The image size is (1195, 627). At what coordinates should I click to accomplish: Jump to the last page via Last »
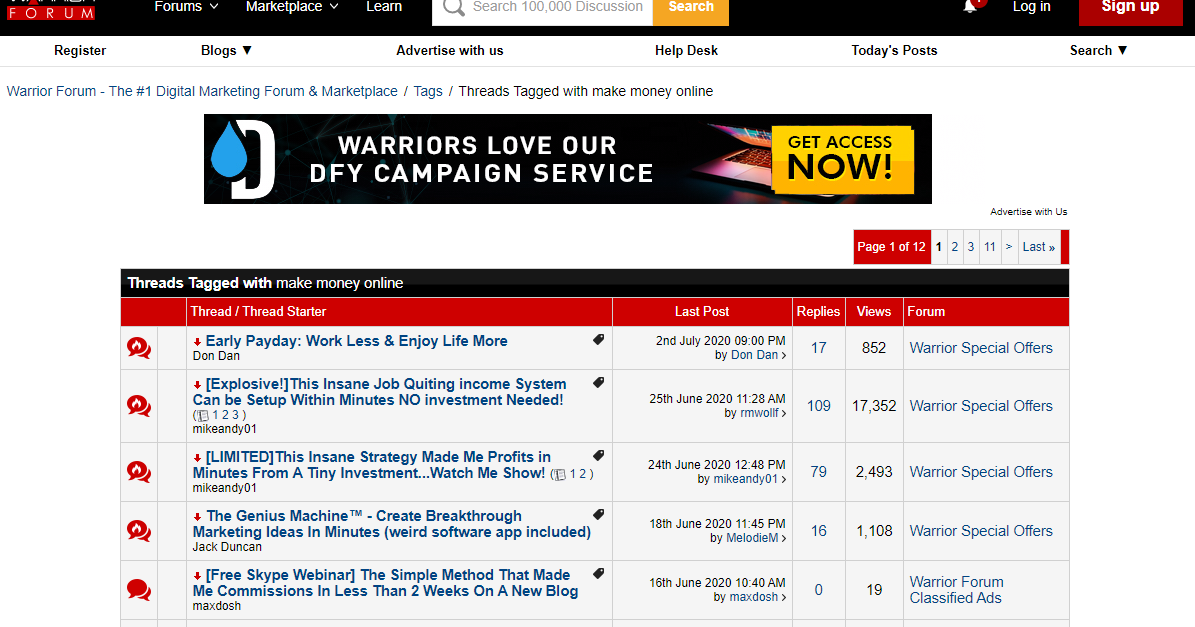pos(1038,246)
